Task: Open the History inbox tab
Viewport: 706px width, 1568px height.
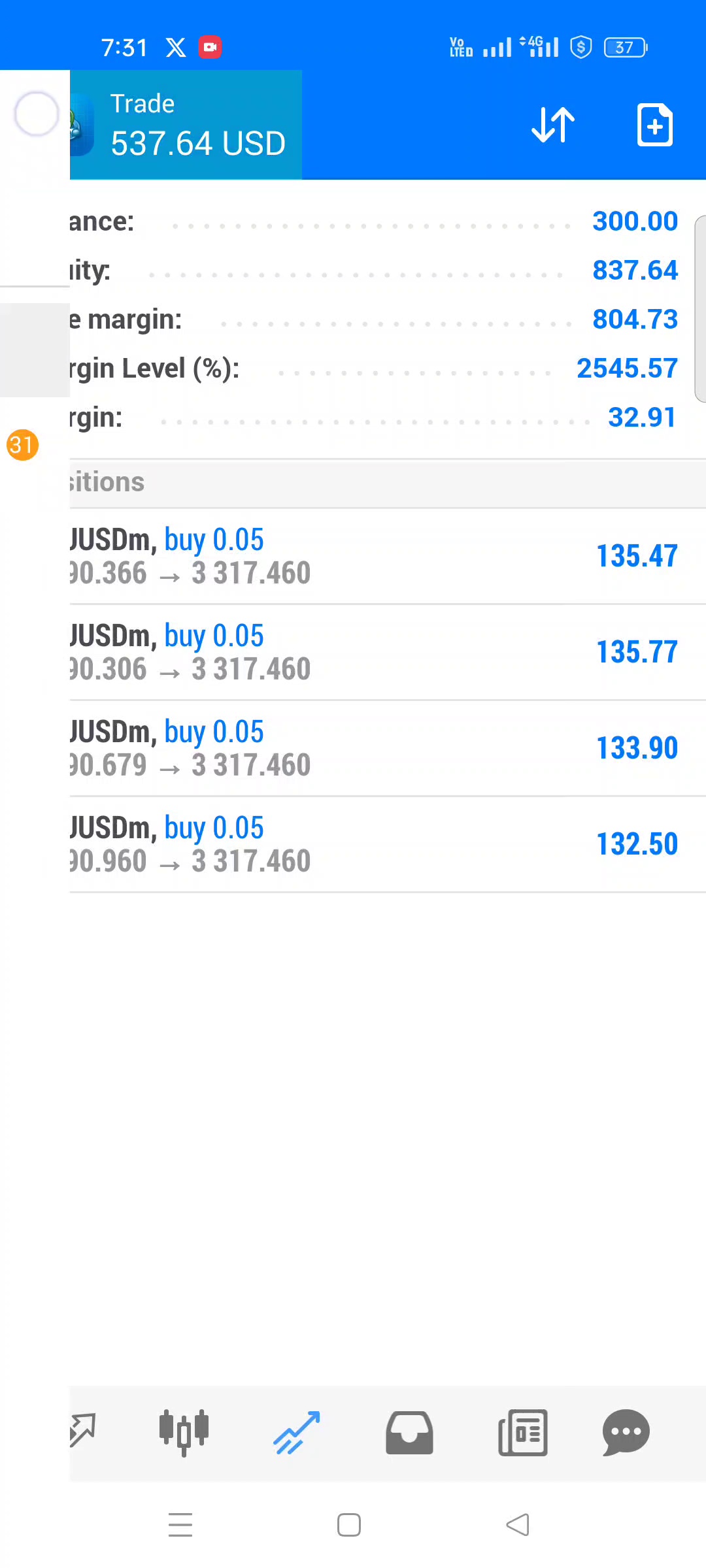Action: click(x=409, y=1432)
